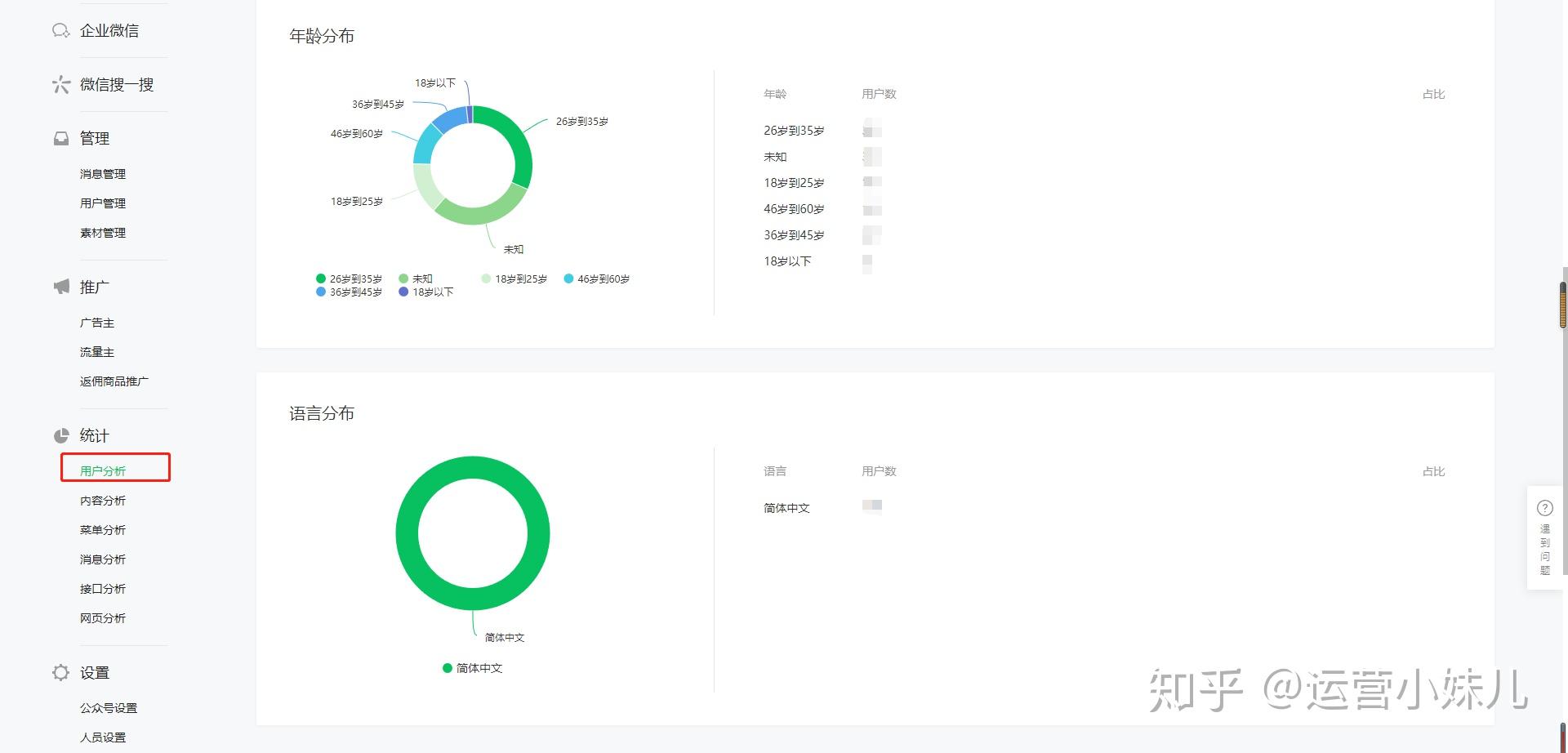Viewport: 1568px width, 753px height.
Task: Open 素材管理 in the sidebar
Action: click(103, 233)
